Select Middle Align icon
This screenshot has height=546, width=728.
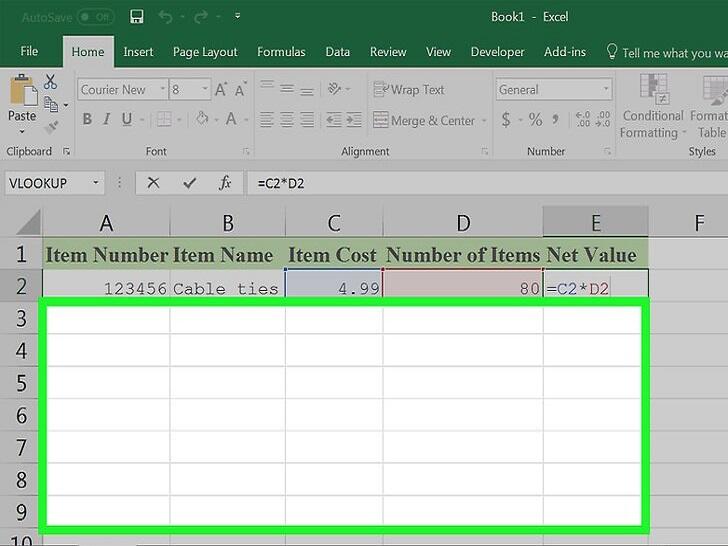pyautogui.click(x=287, y=88)
